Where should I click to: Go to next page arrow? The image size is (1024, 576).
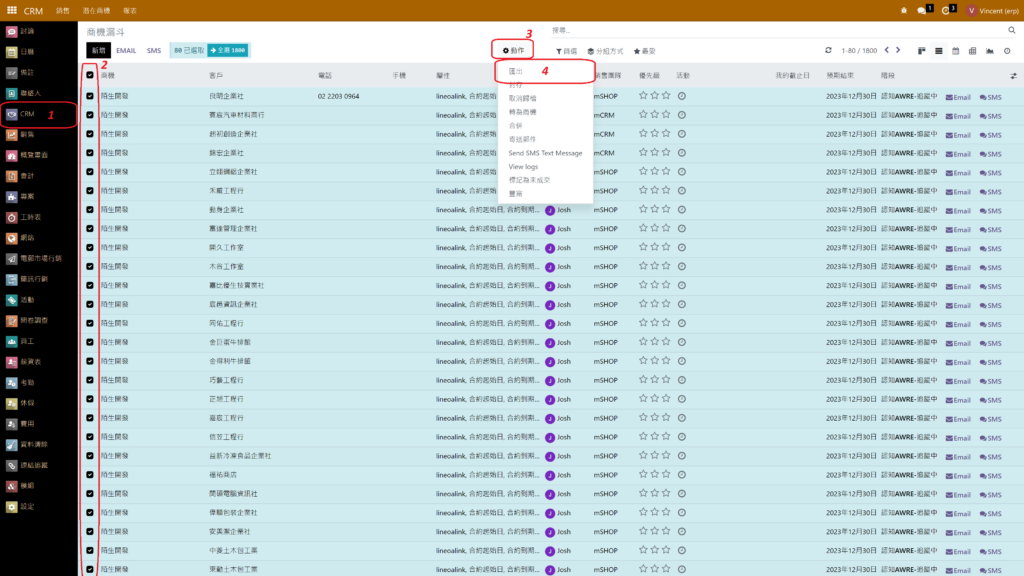point(898,50)
